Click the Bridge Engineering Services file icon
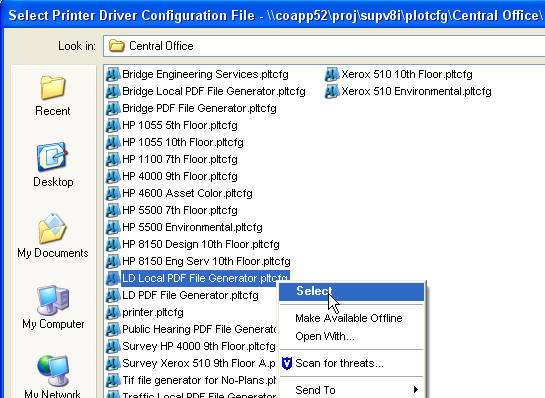 (113, 74)
